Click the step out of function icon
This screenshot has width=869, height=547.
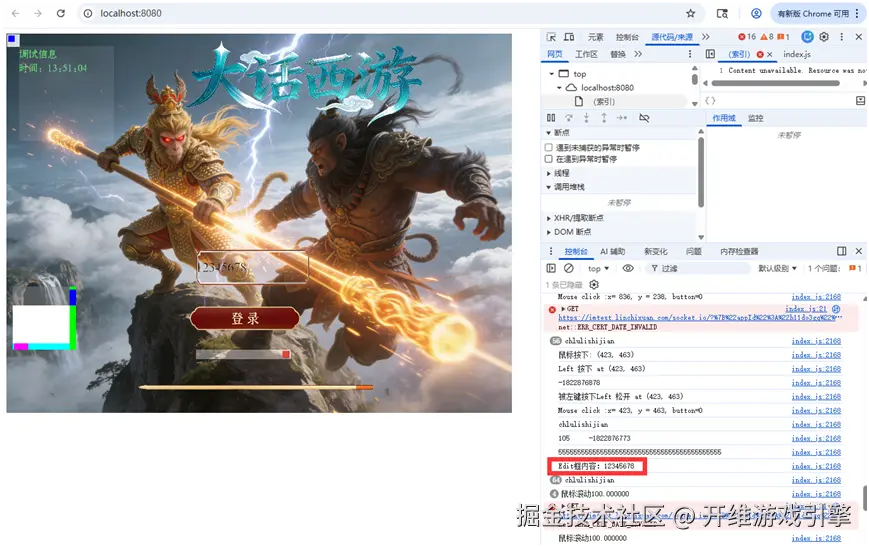pos(604,117)
